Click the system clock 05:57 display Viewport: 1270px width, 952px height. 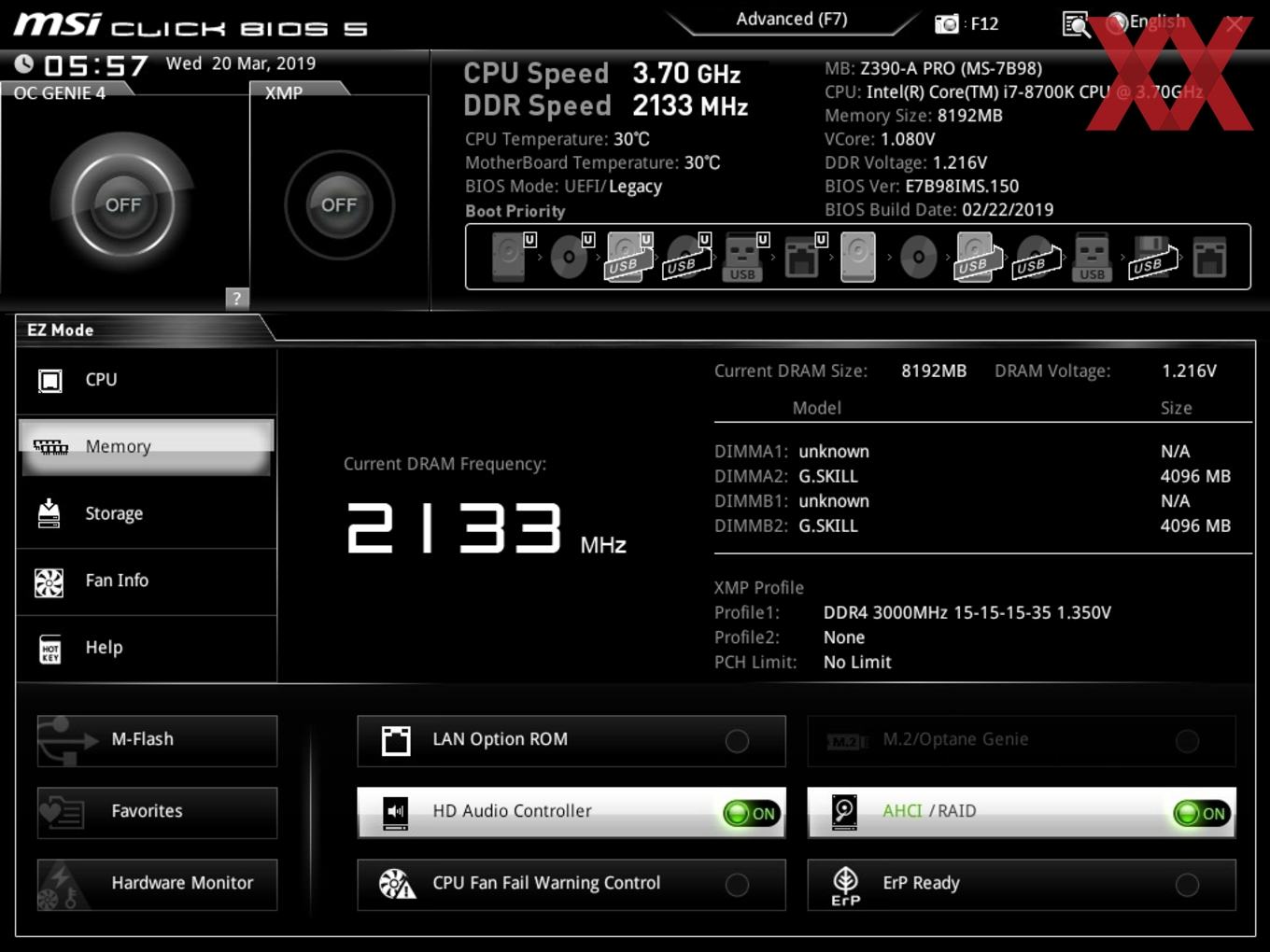pyautogui.click(x=95, y=65)
